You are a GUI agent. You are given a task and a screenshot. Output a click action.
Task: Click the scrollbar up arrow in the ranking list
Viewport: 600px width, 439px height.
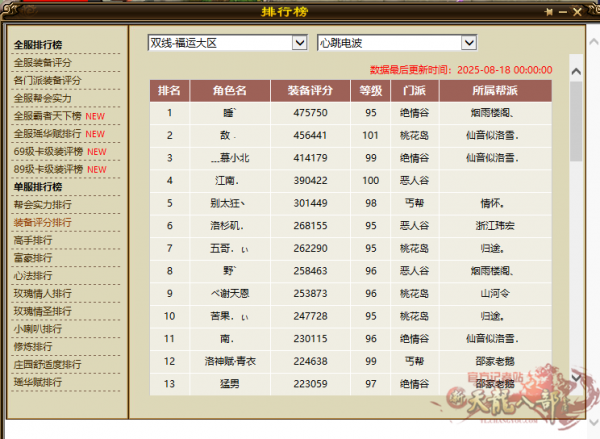click(576, 72)
